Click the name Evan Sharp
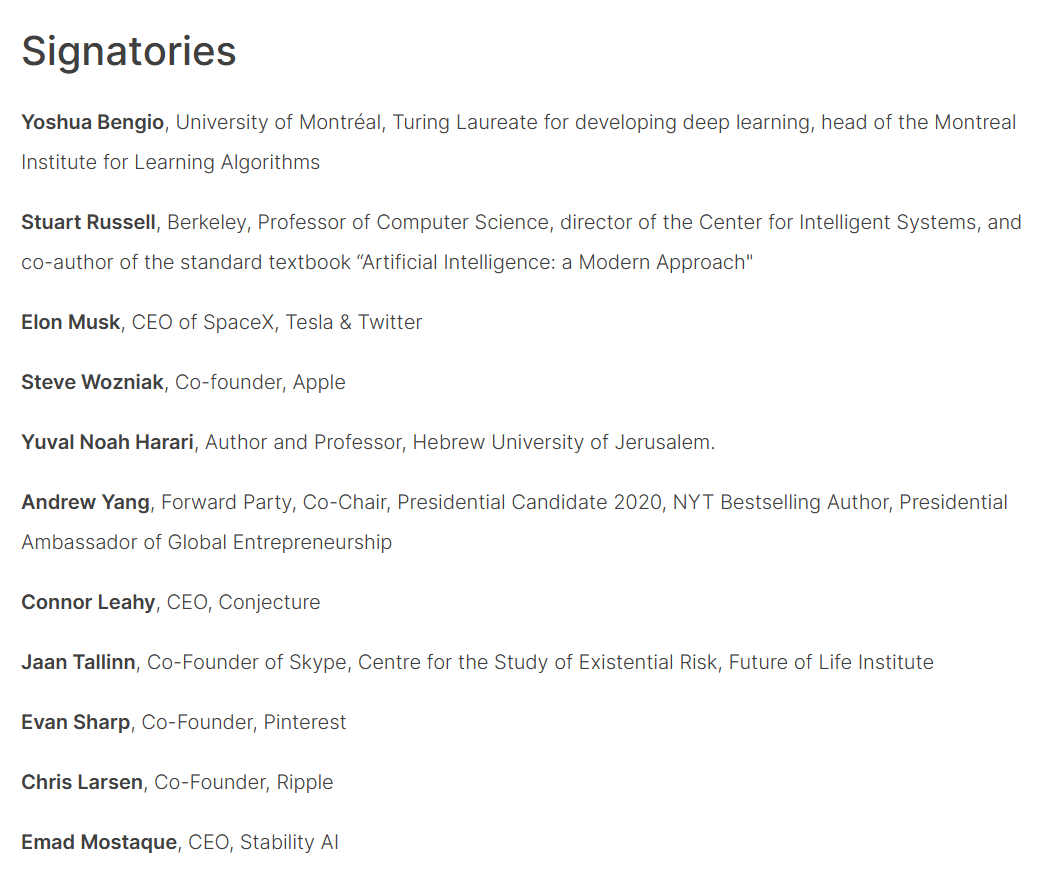The image size is (1040, 871). 75,722
